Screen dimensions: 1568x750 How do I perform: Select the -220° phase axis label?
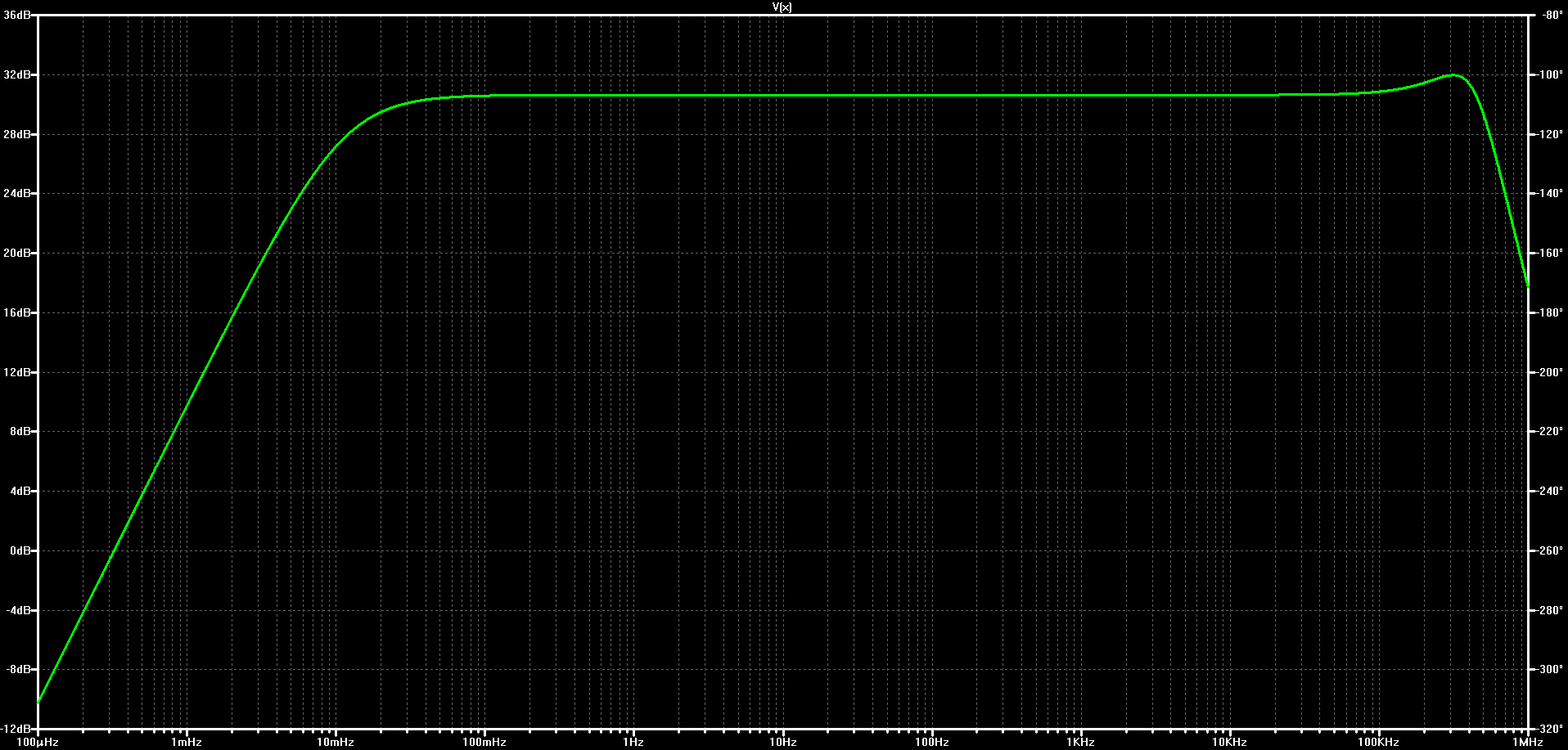(1551, 431)
